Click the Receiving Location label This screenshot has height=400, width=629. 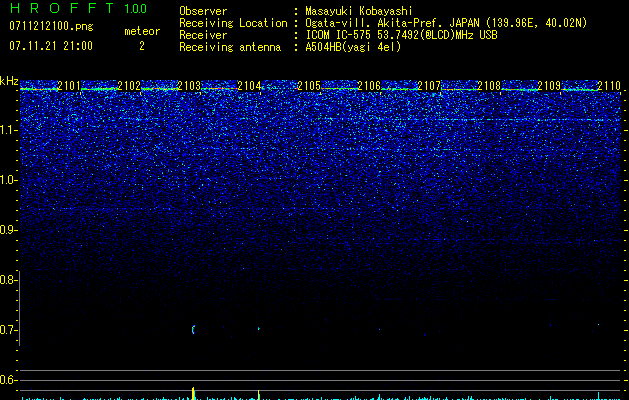pyautogui.click(x=233, y=23)
